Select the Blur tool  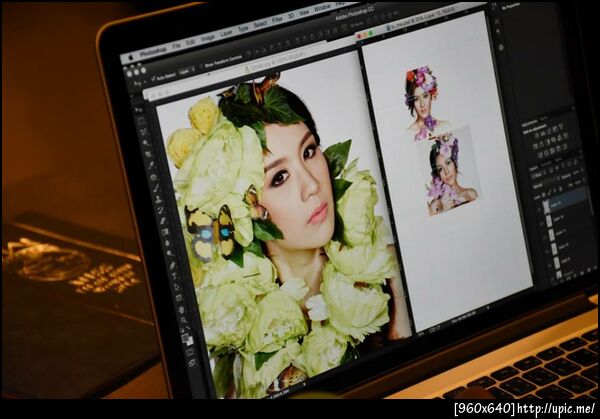pos(168,242)
